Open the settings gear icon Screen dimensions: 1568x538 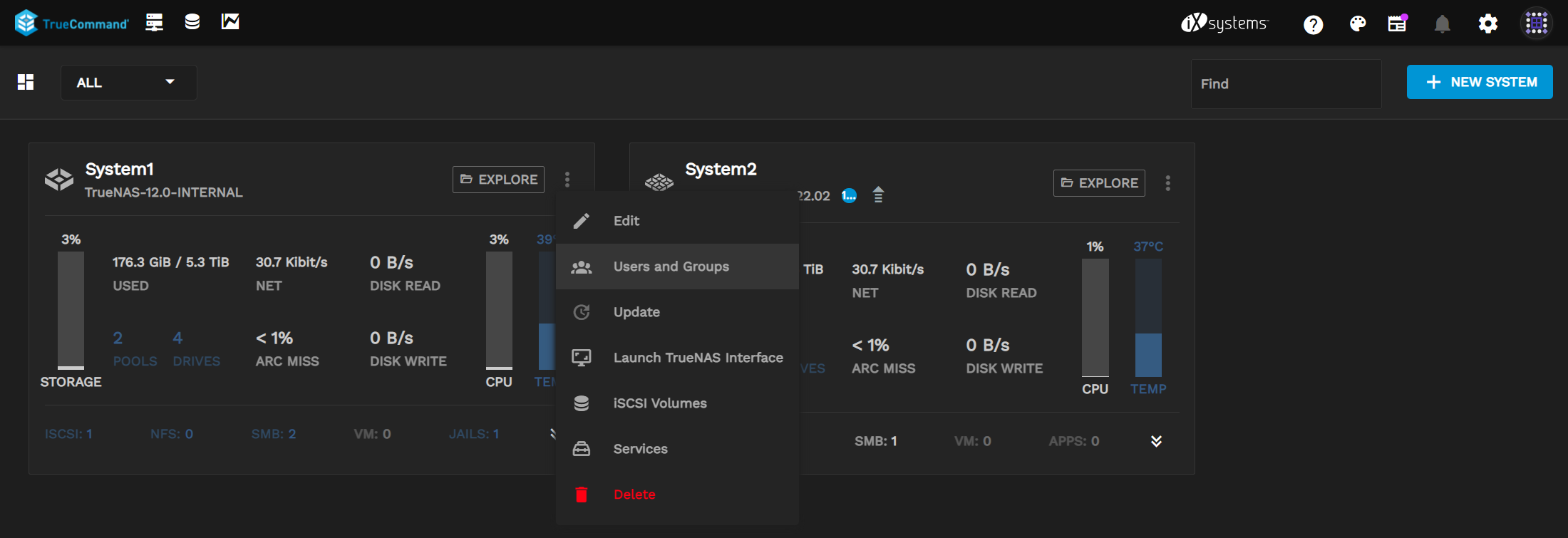pos(1487,24)
